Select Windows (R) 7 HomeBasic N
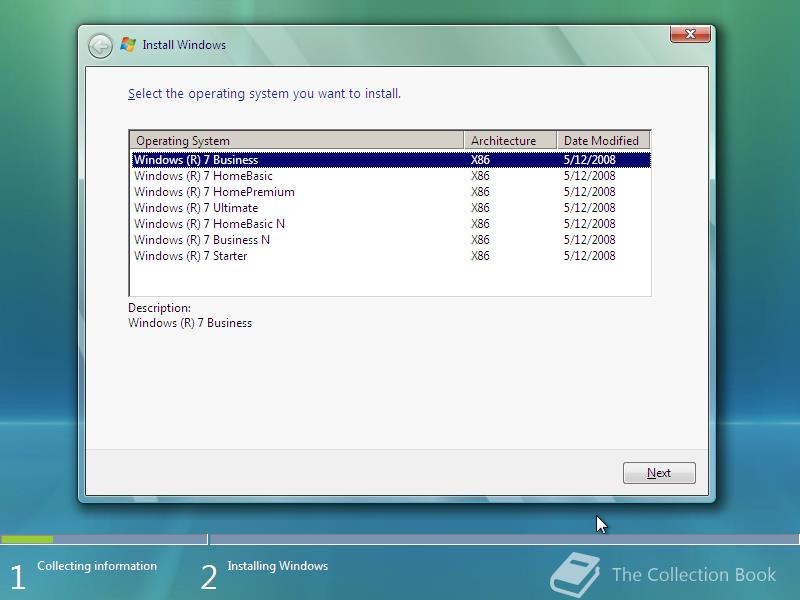 [x=391, y=224]
